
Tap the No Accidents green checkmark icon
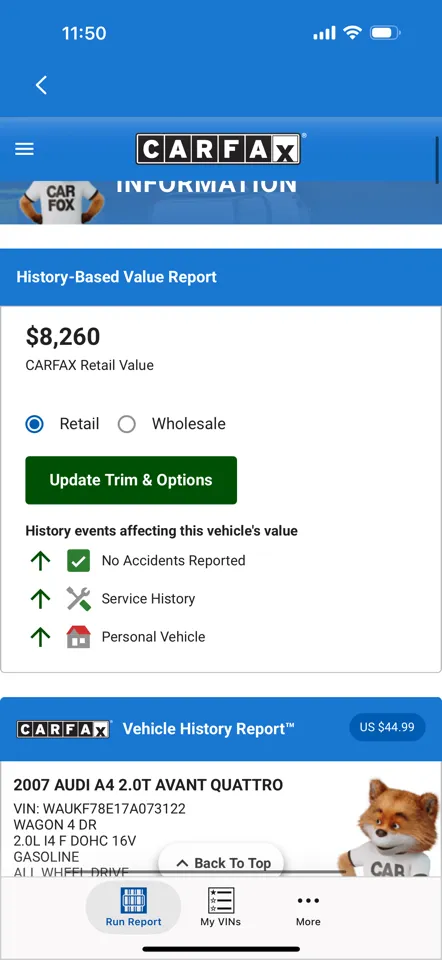[78, 561]
